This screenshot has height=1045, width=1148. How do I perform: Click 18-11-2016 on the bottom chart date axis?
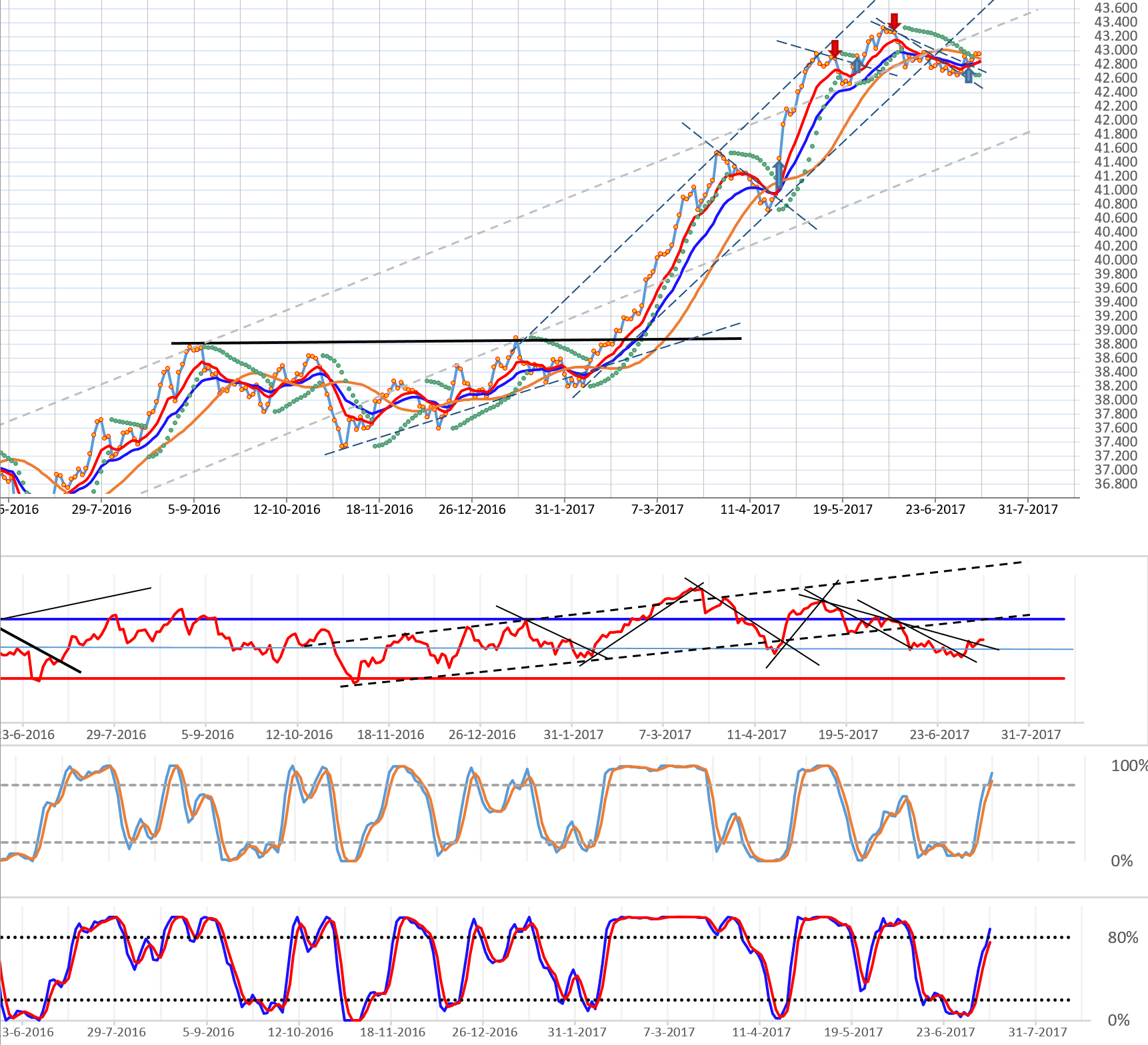coord(393,1032)
